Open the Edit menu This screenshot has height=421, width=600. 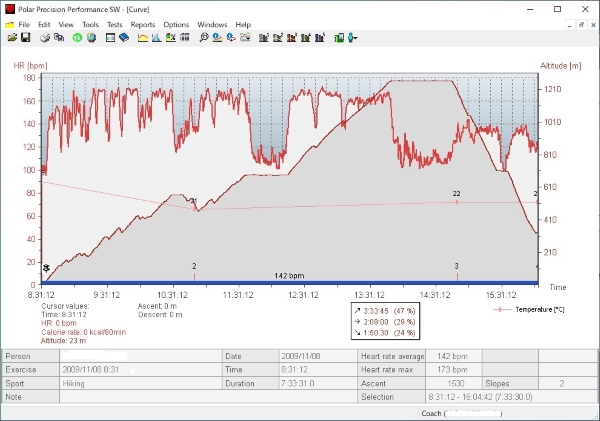44,25
